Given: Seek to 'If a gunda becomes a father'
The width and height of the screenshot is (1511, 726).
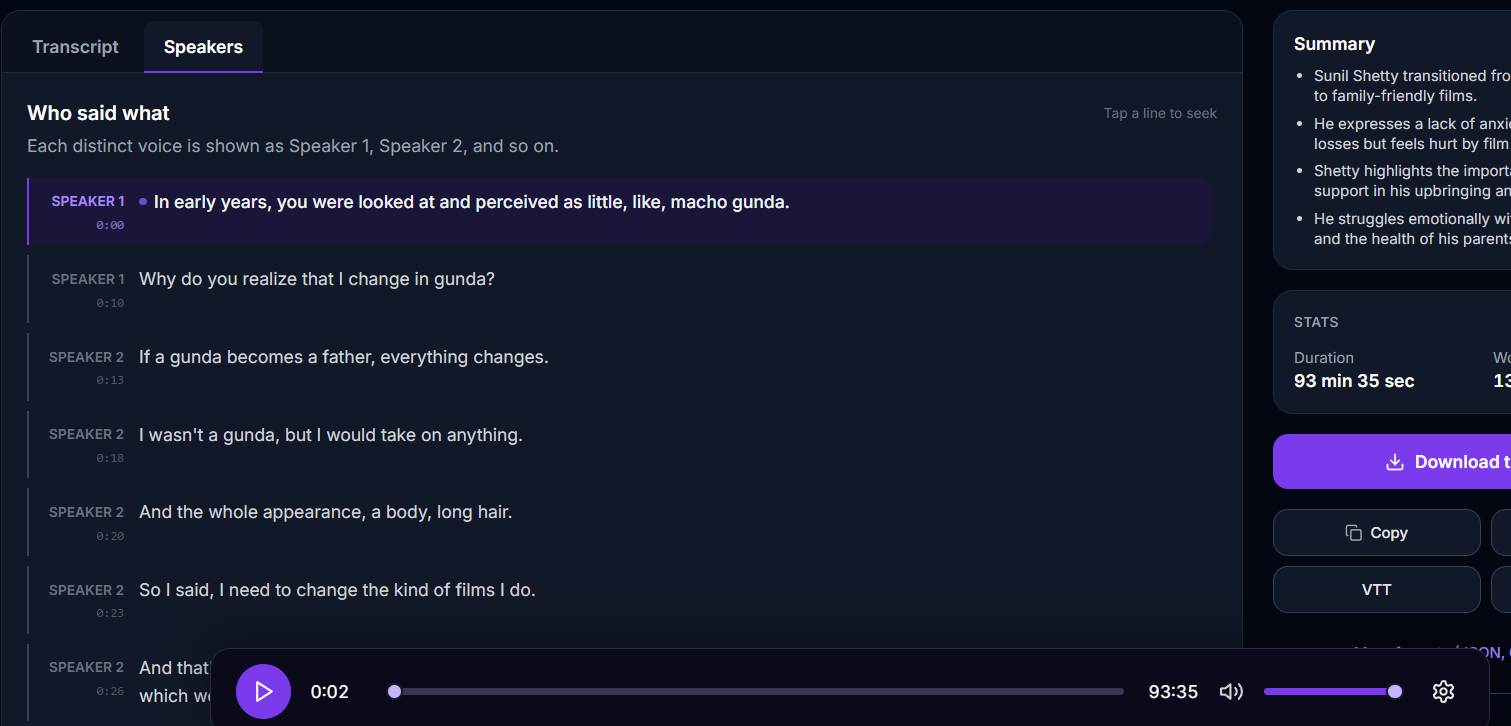Looking at the screenshot, I should pyautogui.click(x=343, y=357).
